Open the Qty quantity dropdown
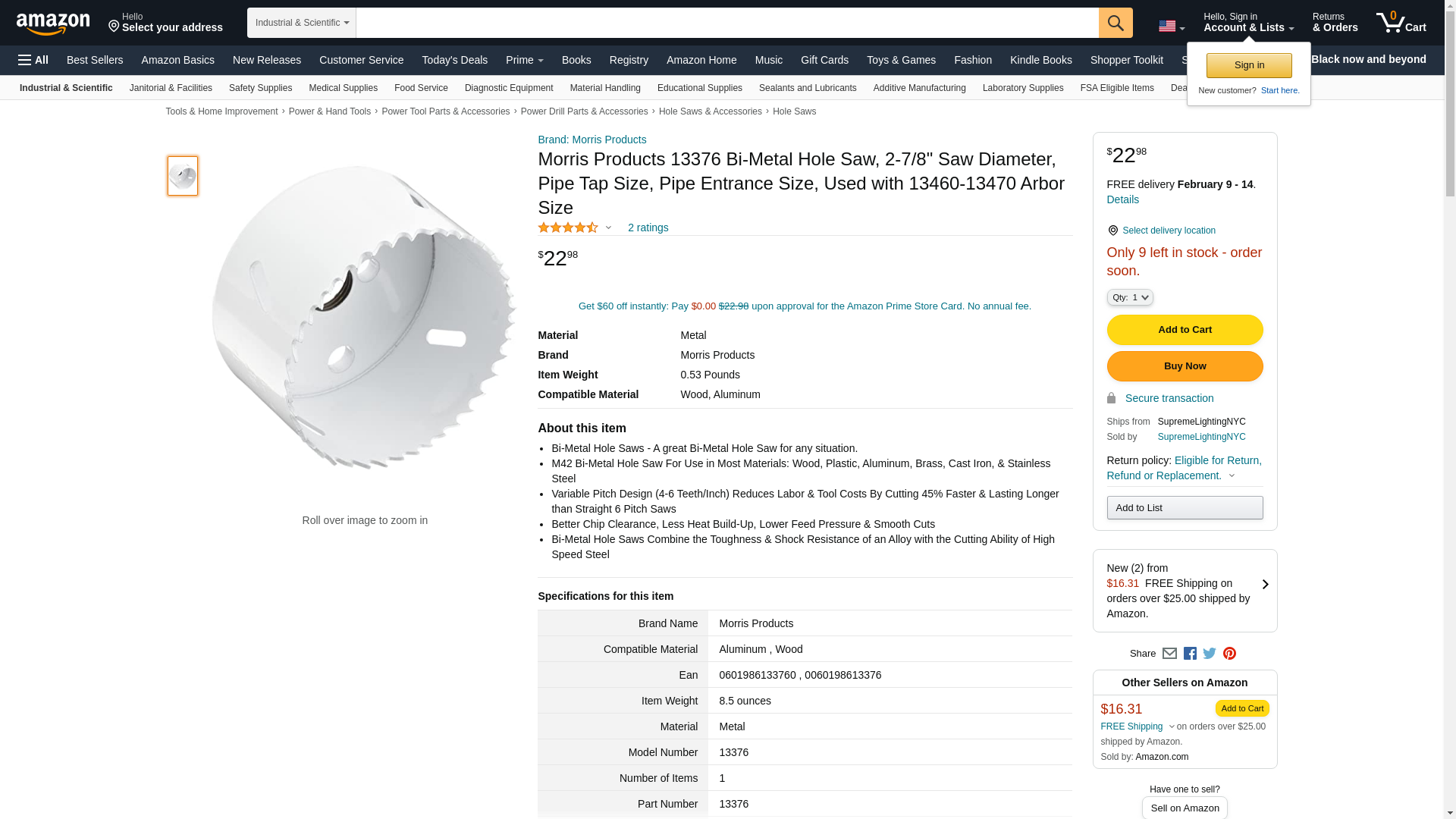Viewport: 1456px width, 819px height. [x=1130, y=297]
